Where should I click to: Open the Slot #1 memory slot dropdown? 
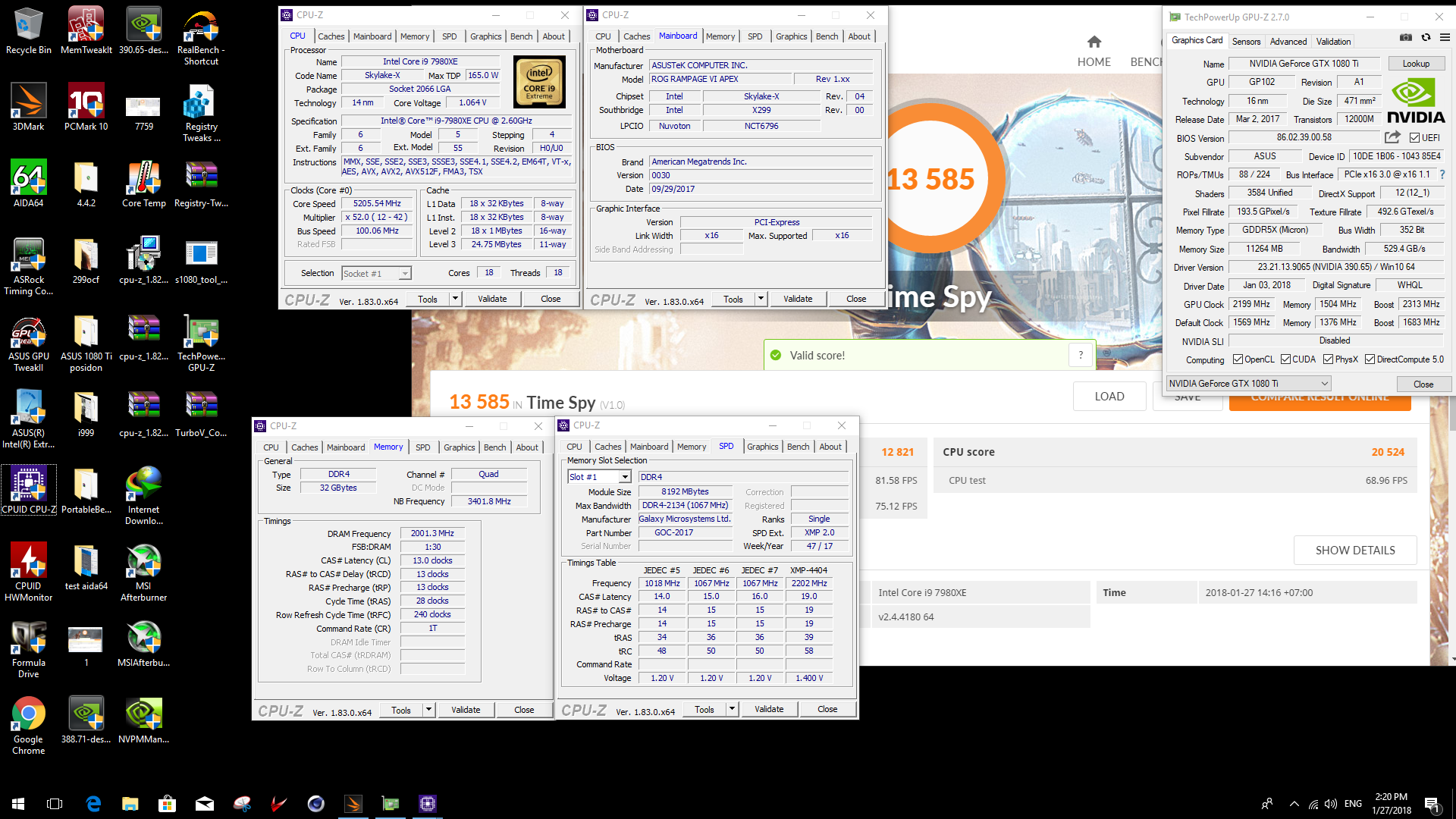(x=599, y=477)
